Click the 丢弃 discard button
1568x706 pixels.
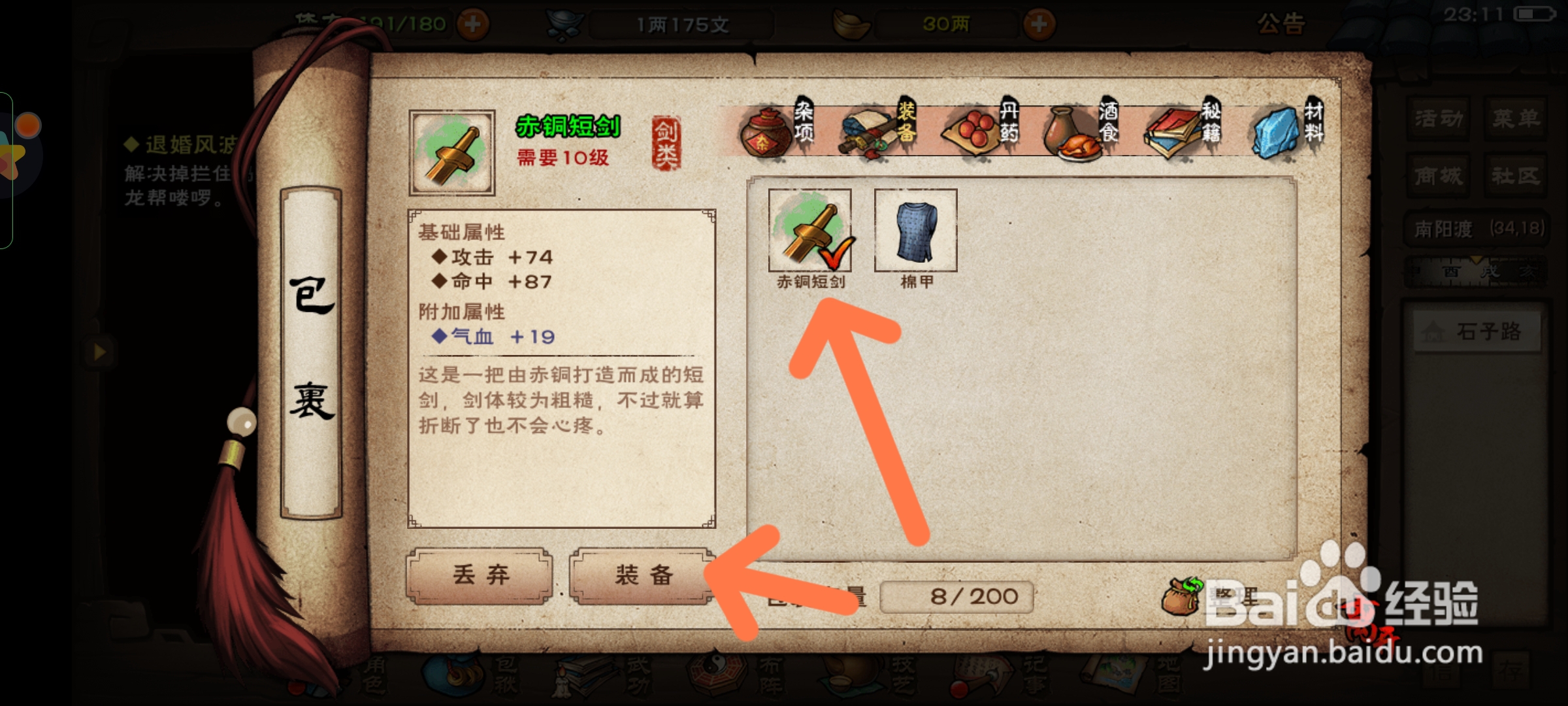tap(480, 575)
